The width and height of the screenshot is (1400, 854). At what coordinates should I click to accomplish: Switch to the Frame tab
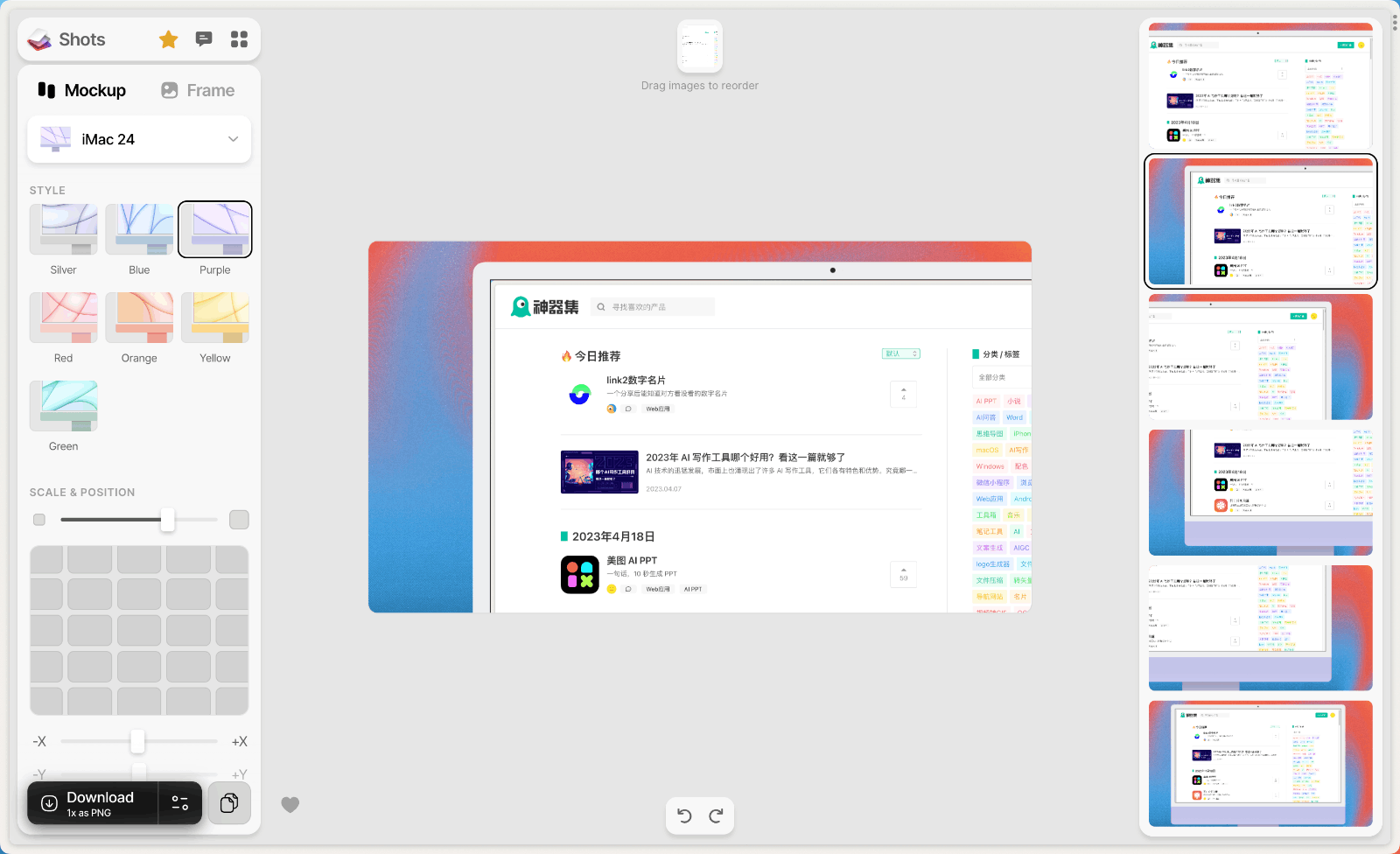(x=199, y=90)
